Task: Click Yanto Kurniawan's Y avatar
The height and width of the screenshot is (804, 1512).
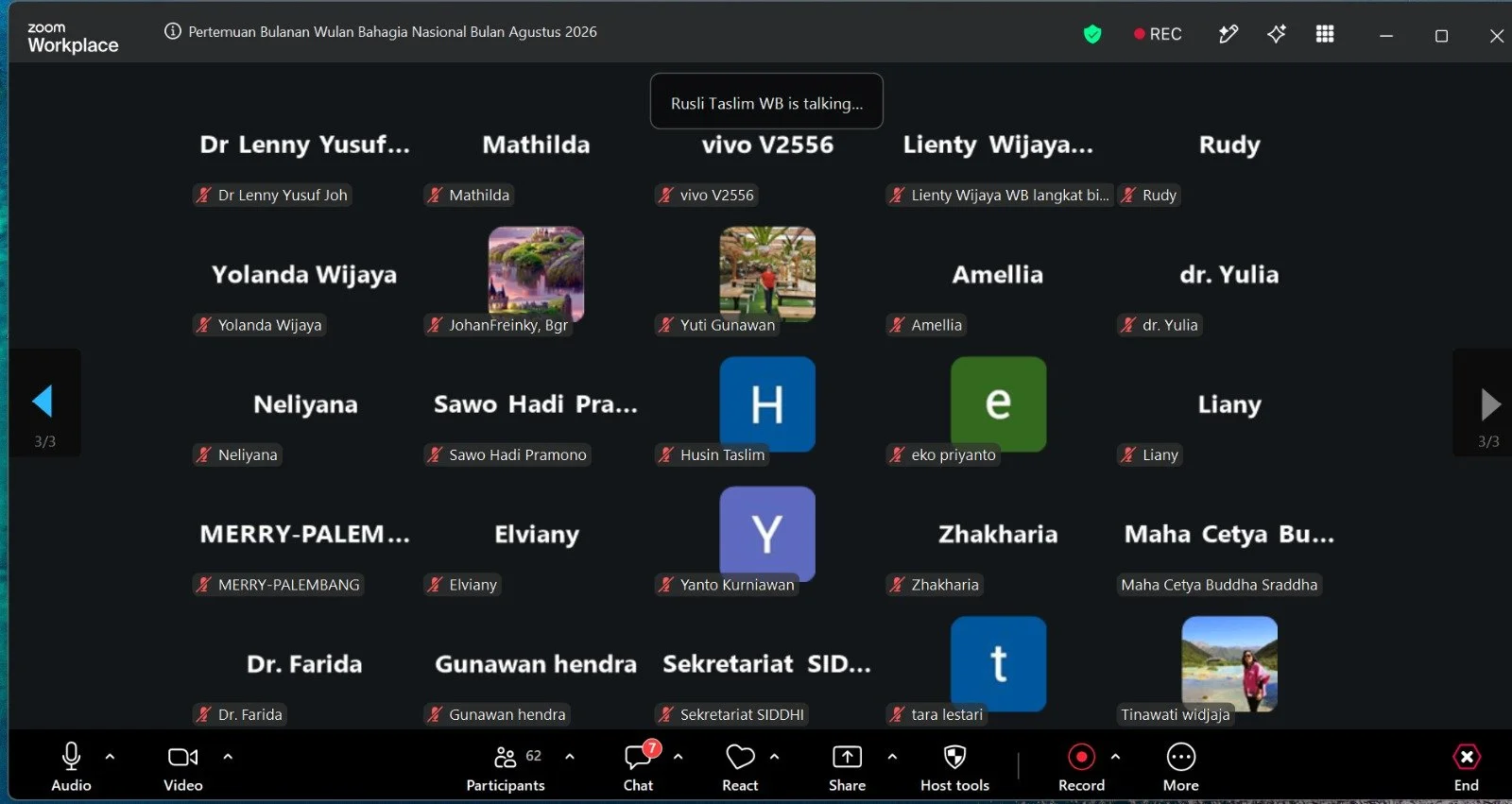Action: pyautogui.click(x=767, y=533)
